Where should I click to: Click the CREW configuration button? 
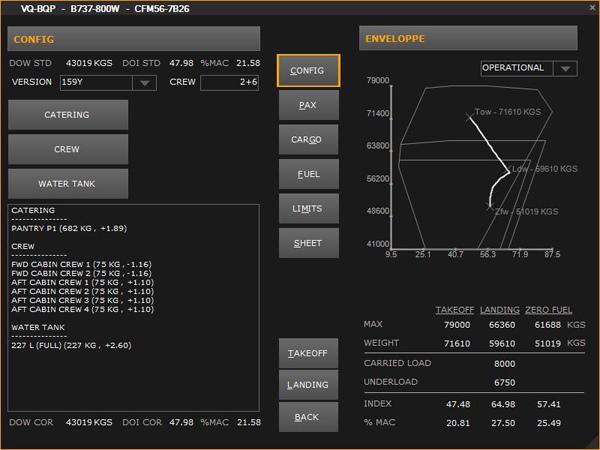tap(68, 149)
